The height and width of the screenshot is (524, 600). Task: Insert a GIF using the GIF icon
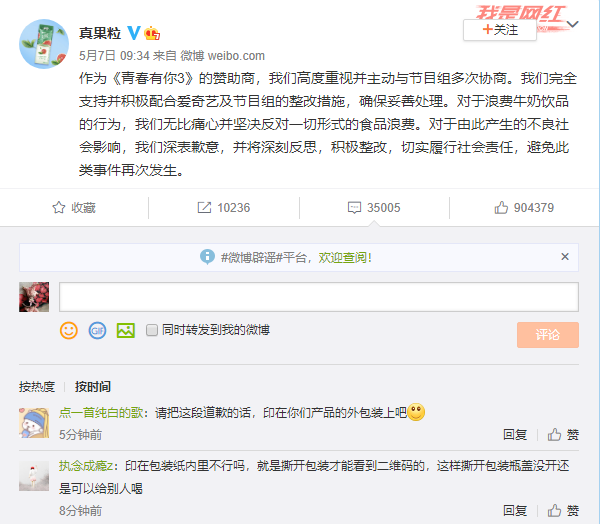[98, 330]
